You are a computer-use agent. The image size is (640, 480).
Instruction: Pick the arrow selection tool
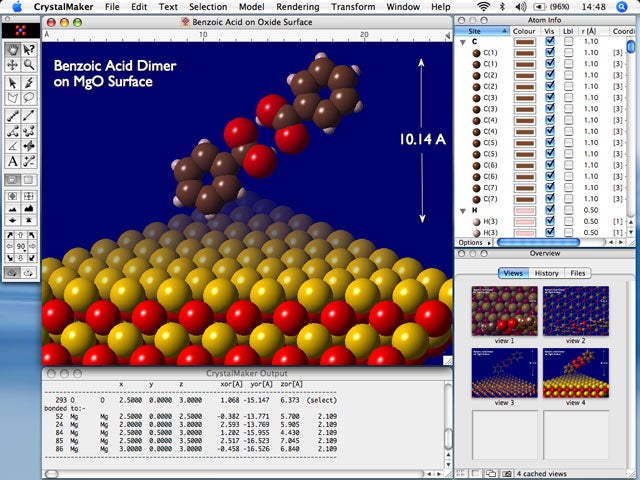[11, 81]
